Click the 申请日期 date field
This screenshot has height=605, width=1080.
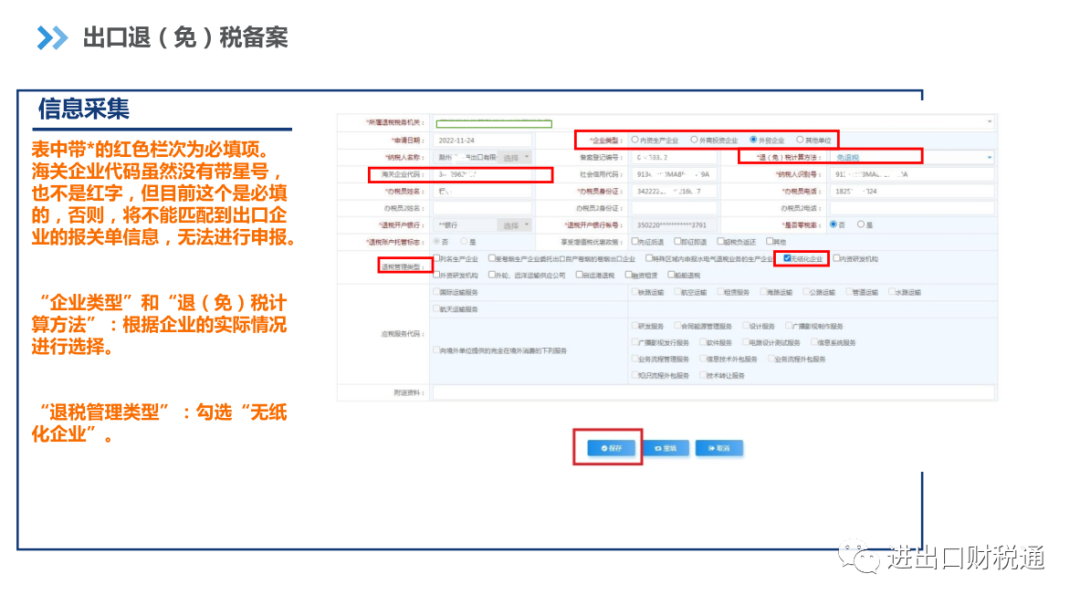tap(482, 140)
